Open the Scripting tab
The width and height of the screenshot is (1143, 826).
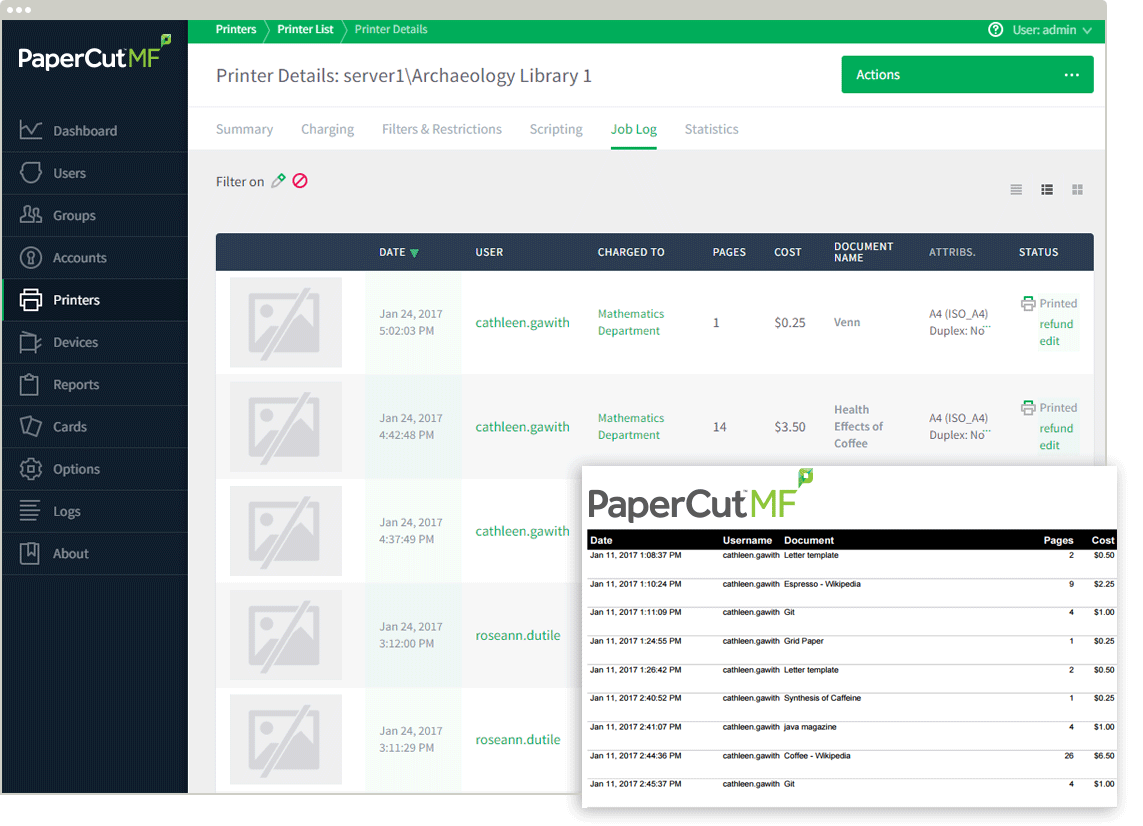pyautogui.click(x=556, y=129)
